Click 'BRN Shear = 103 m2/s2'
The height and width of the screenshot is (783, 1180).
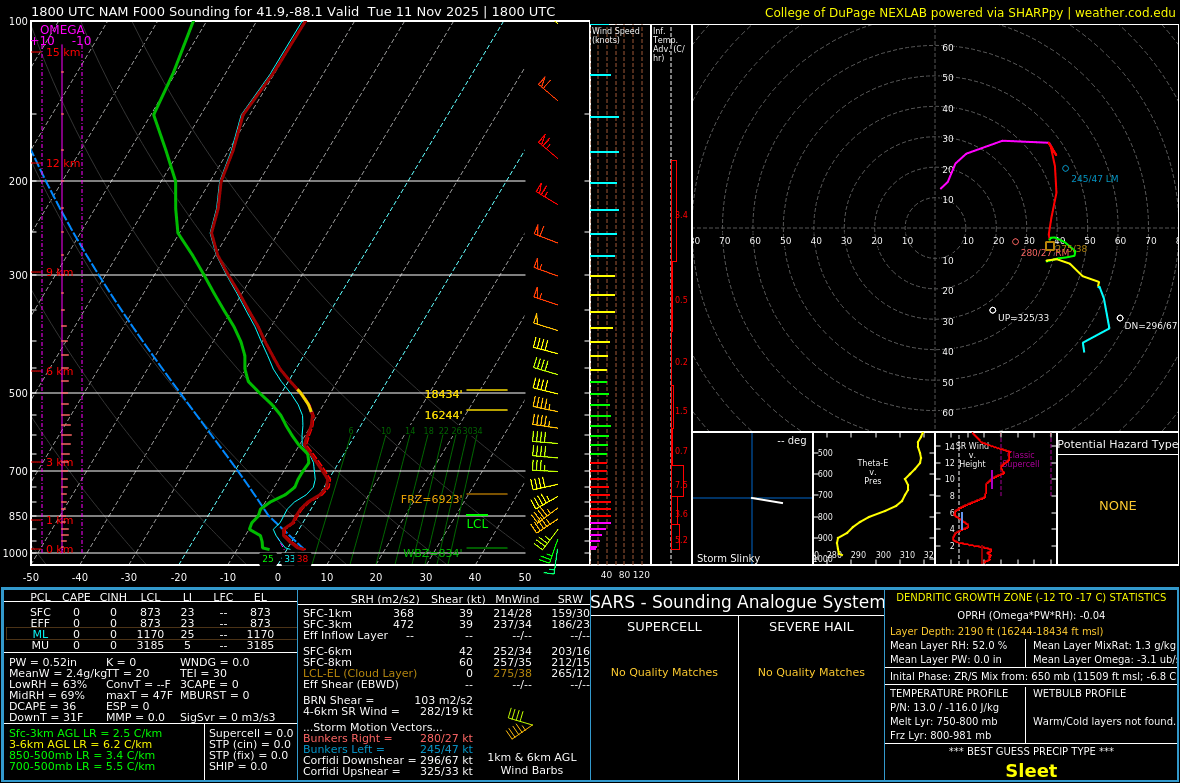tap(388, 700)
